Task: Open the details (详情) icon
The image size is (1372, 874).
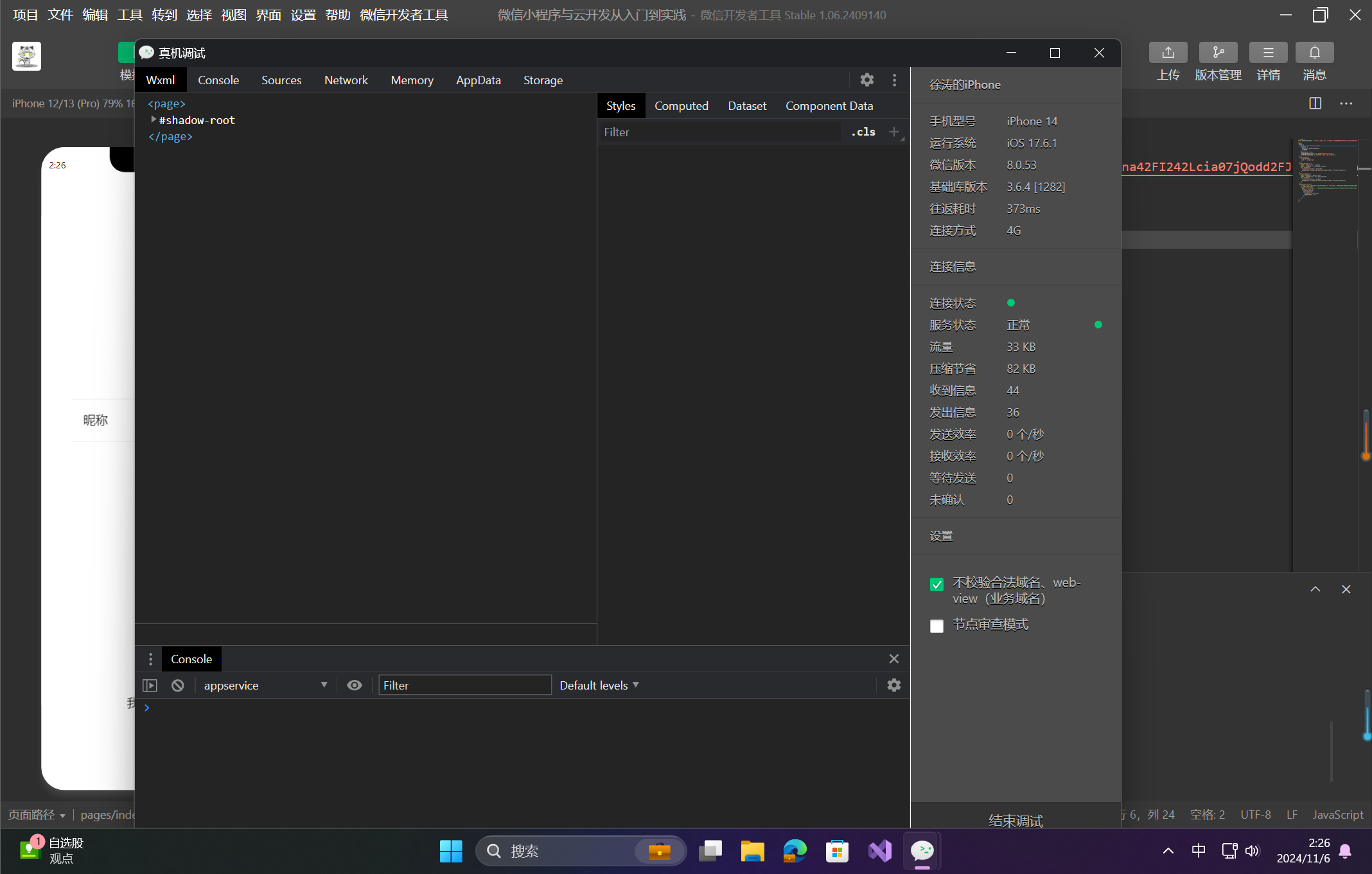Action: pos(1268,53)
